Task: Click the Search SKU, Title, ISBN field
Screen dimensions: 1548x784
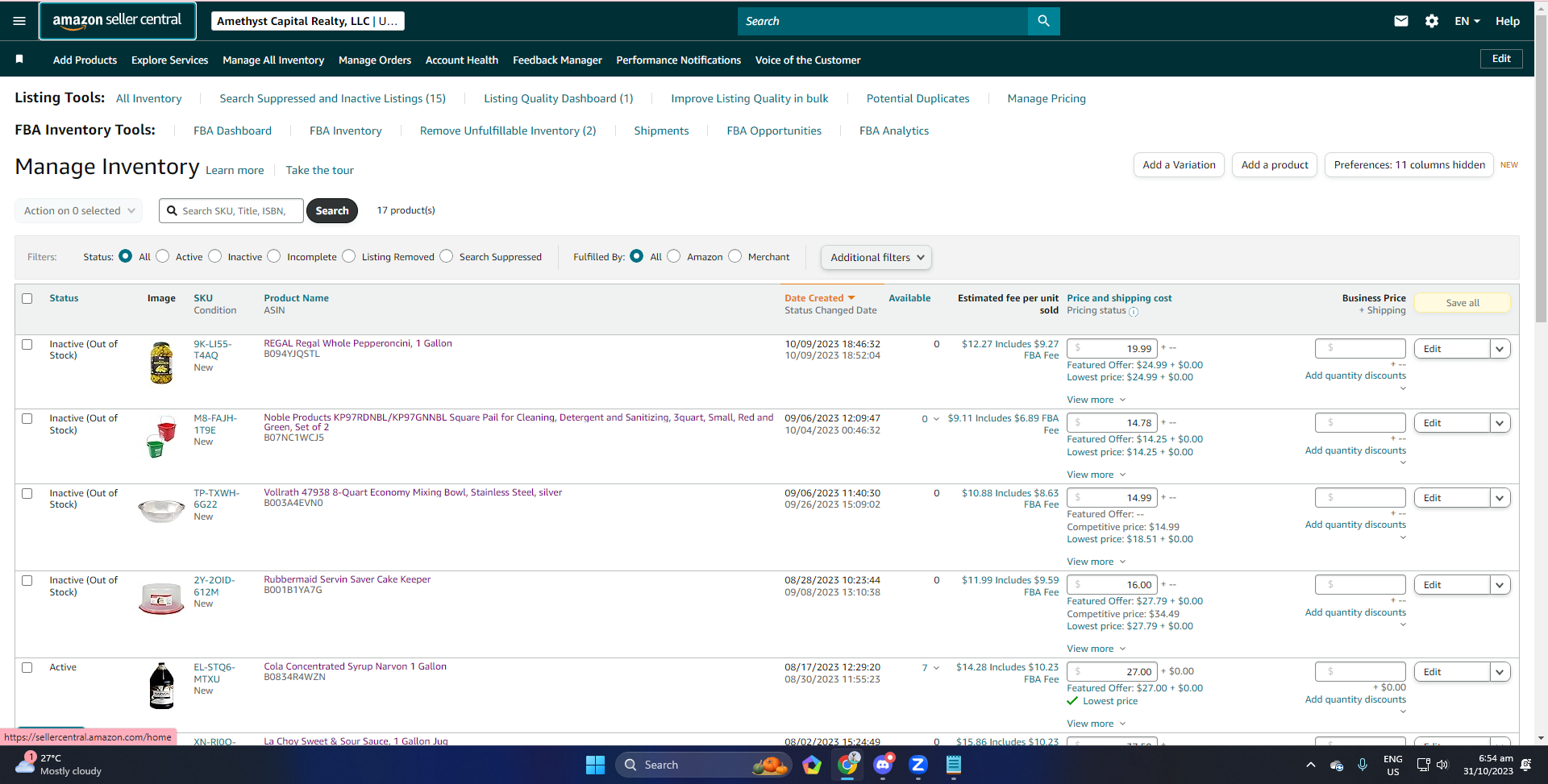Action: [231, 210]
